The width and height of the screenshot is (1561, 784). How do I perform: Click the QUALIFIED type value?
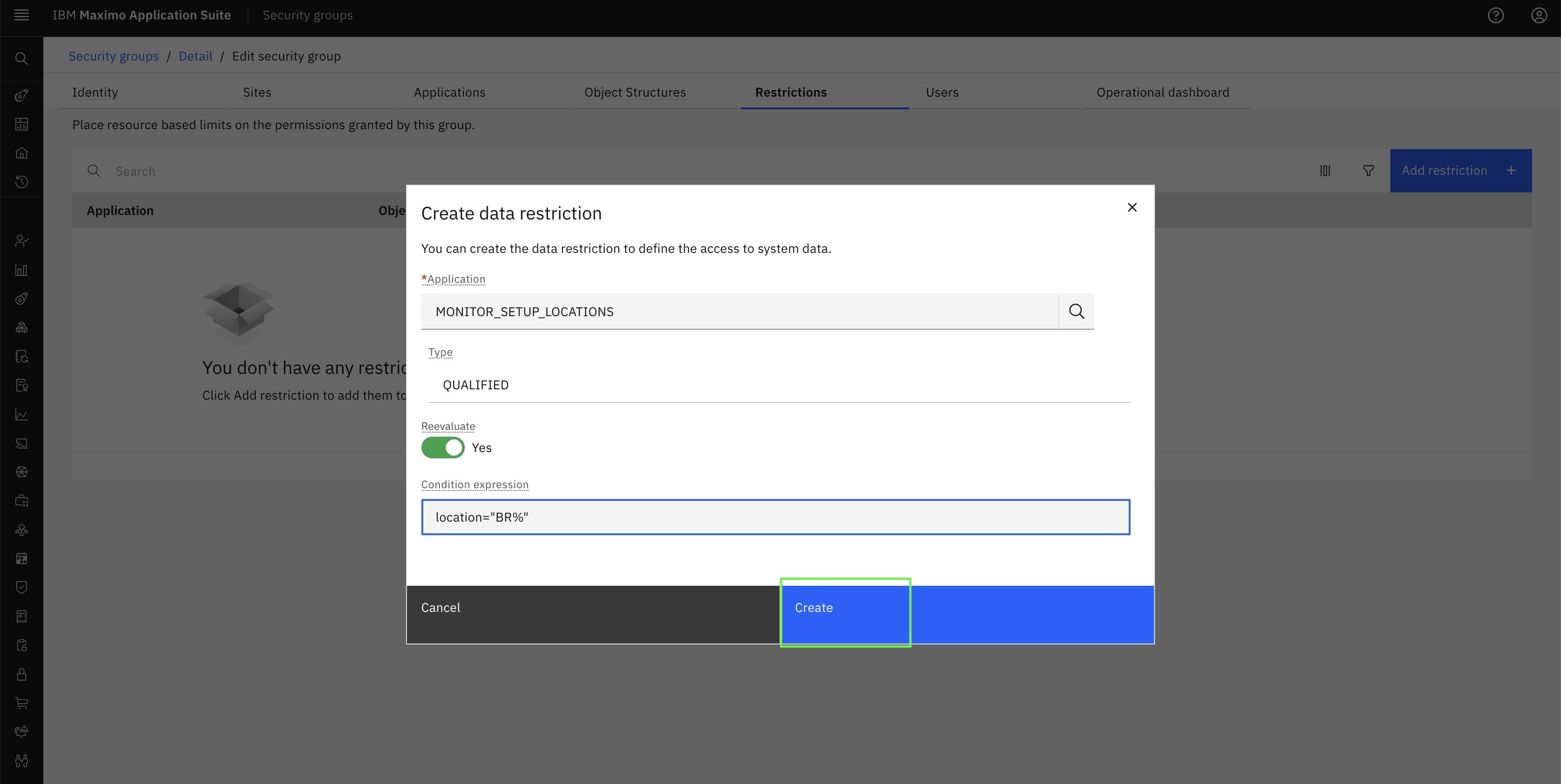(476, 385)
